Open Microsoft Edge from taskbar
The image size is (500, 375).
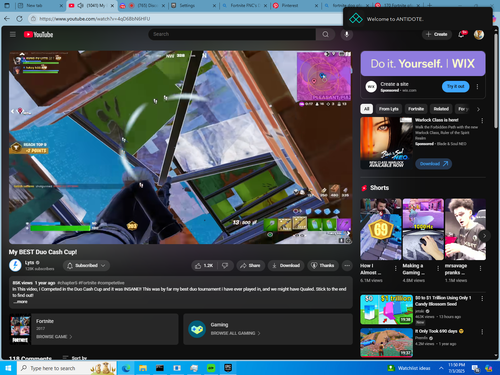click(126, 368)
